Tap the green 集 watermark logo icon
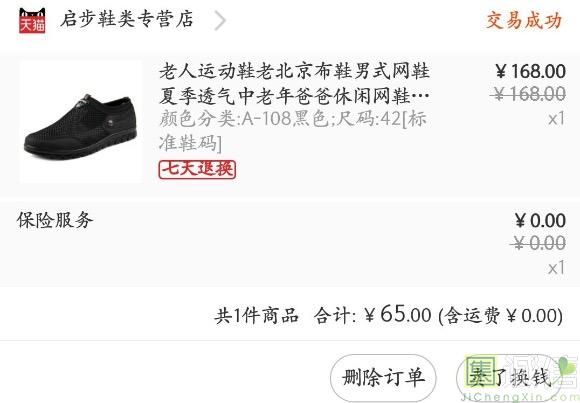This screenshot has height=403, width=580. coord(481,371)
